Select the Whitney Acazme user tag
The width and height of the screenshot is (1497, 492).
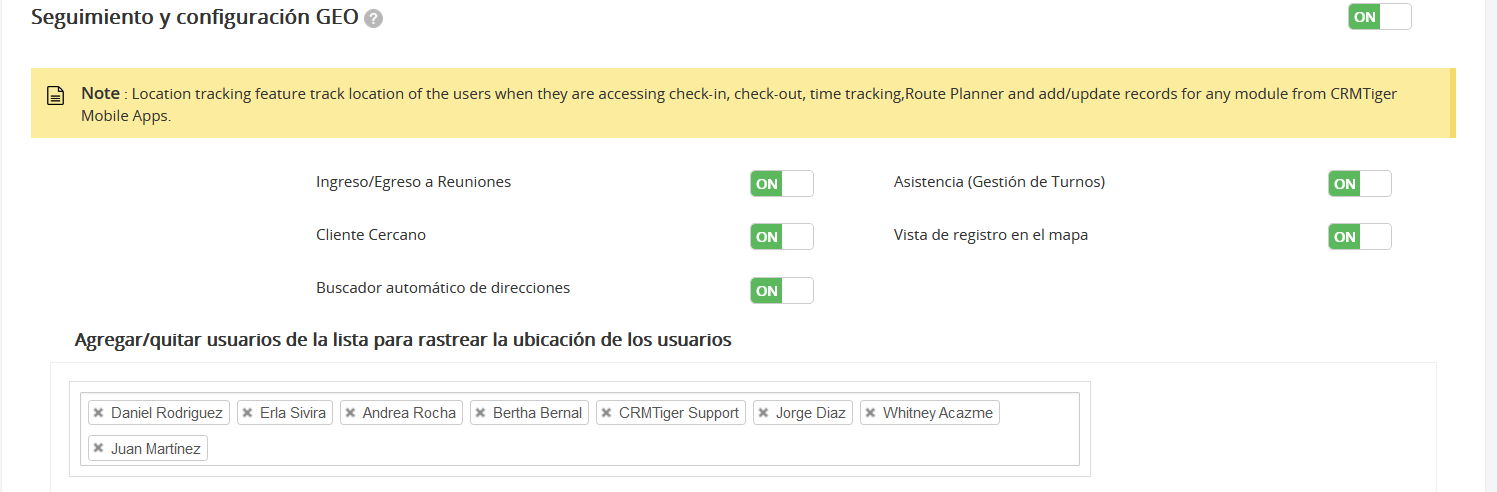937,413
